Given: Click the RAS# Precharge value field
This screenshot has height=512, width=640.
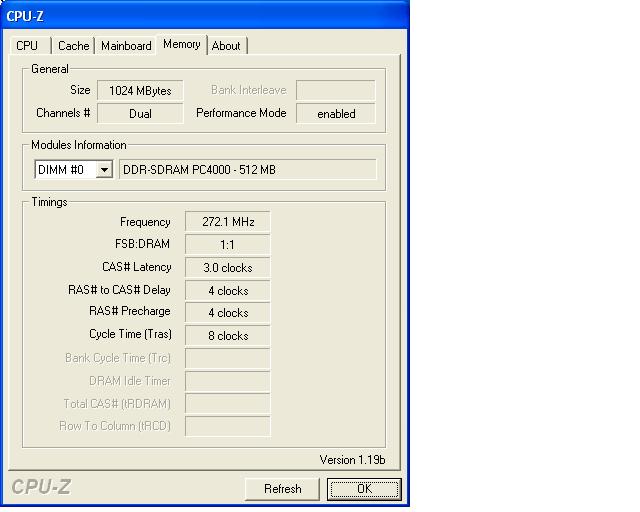Looking at the screenshot, I should 228,313.
